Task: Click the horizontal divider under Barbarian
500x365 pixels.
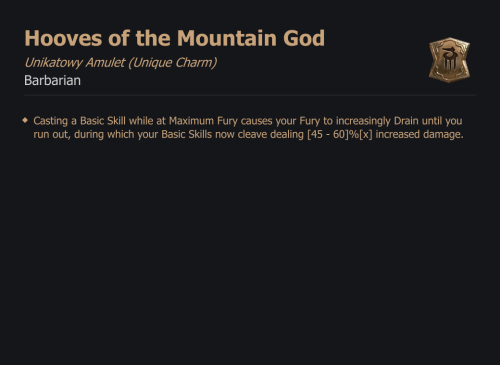Action: click(250, 95)
